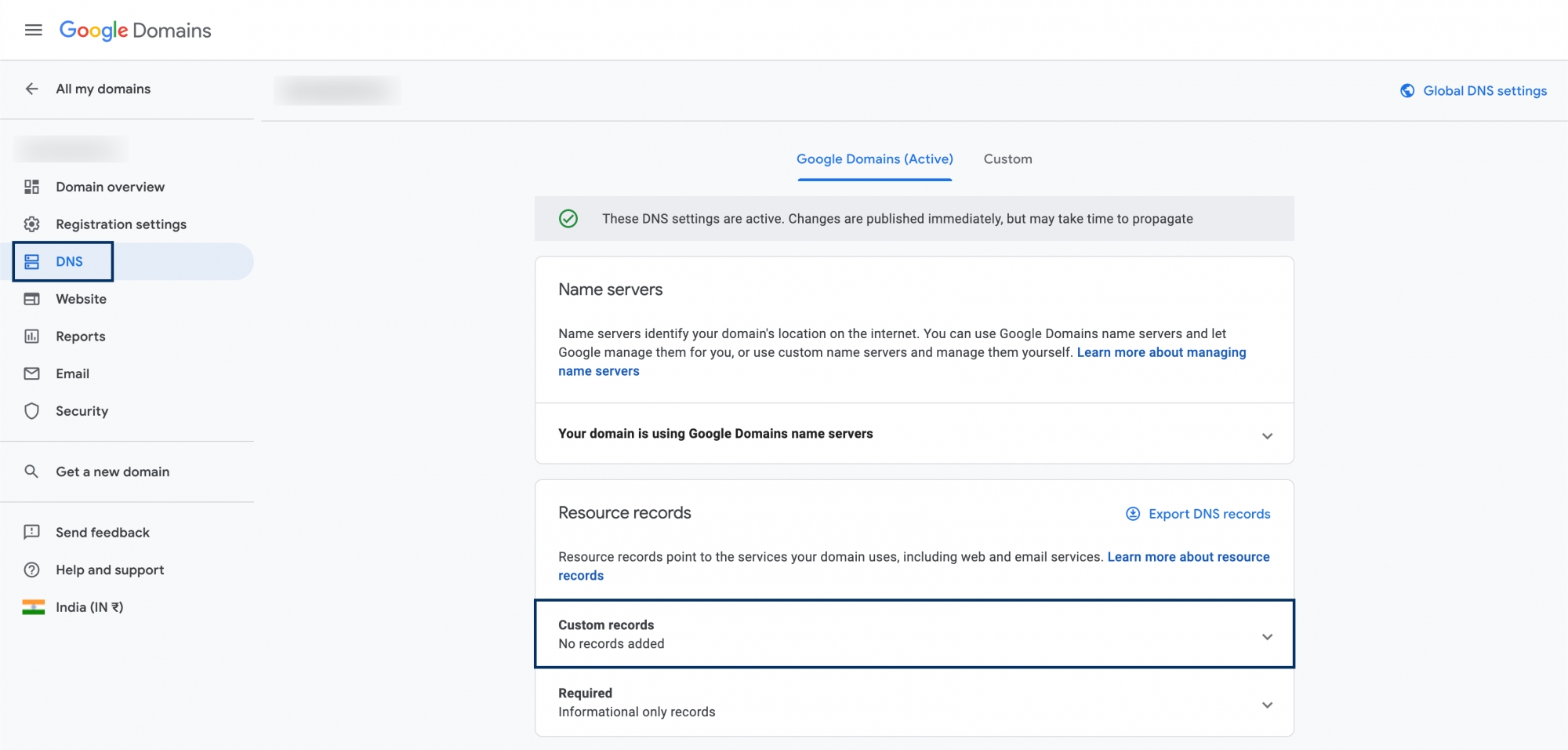This screenshot has height=750, width=1568.
Task: Open Help and support
Action: pos(110,570)
